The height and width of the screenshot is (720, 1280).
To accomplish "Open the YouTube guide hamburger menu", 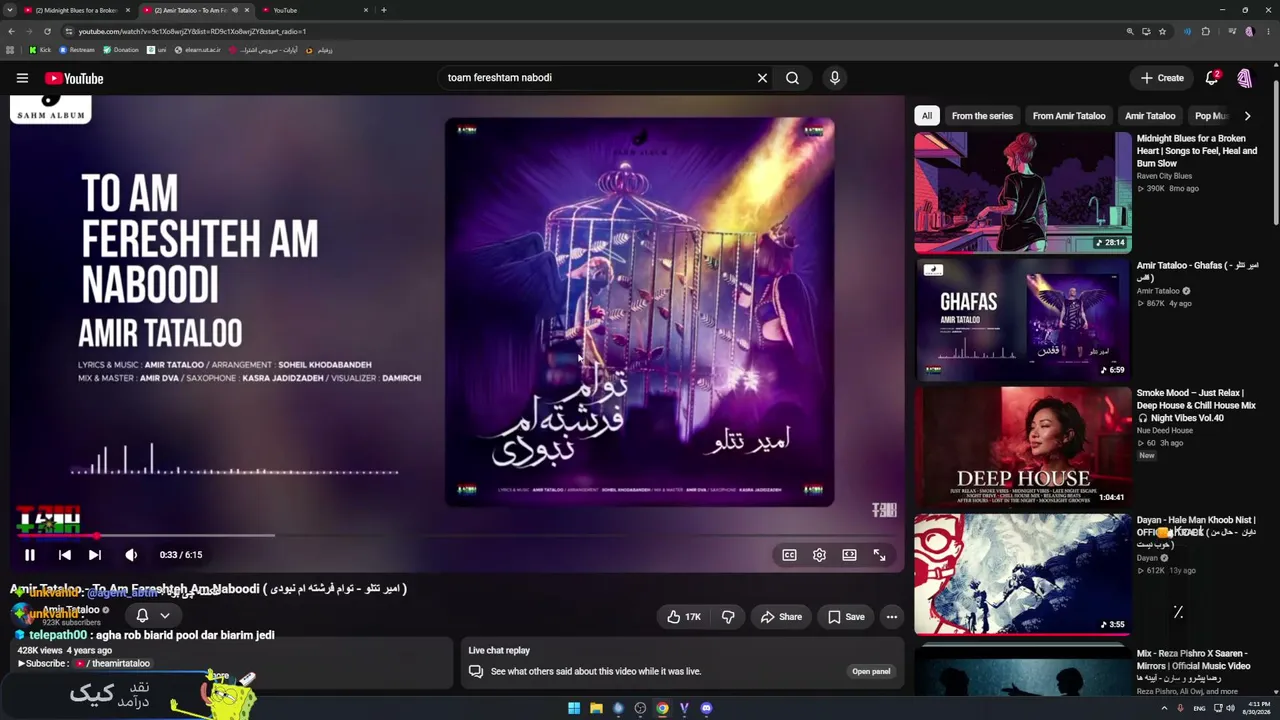I will 22,78.
